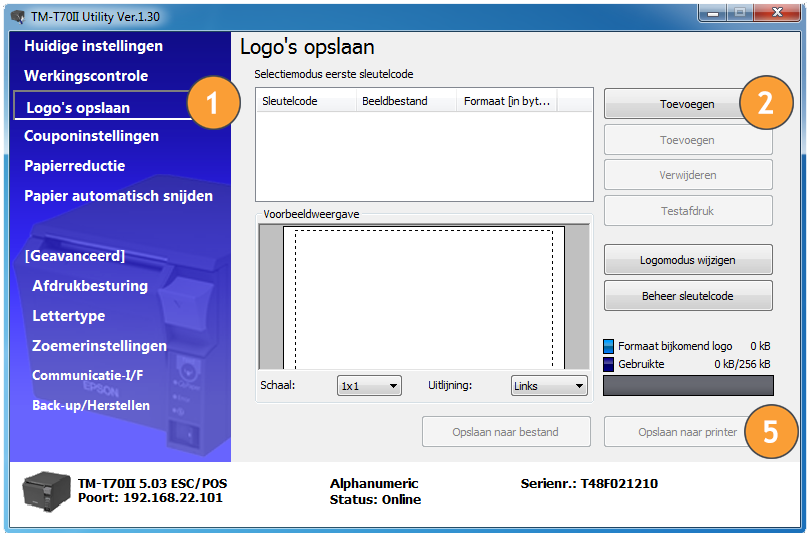Click the Verwijderen button
Image resolution: width=809 pixels, height=536 pixels.
tap(688, 175)
